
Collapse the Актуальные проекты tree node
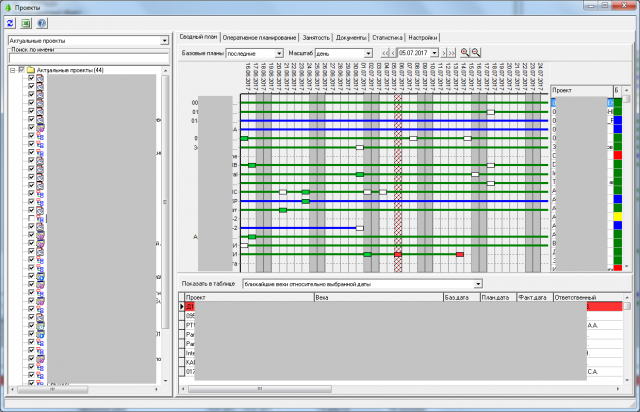pos(13,70)
